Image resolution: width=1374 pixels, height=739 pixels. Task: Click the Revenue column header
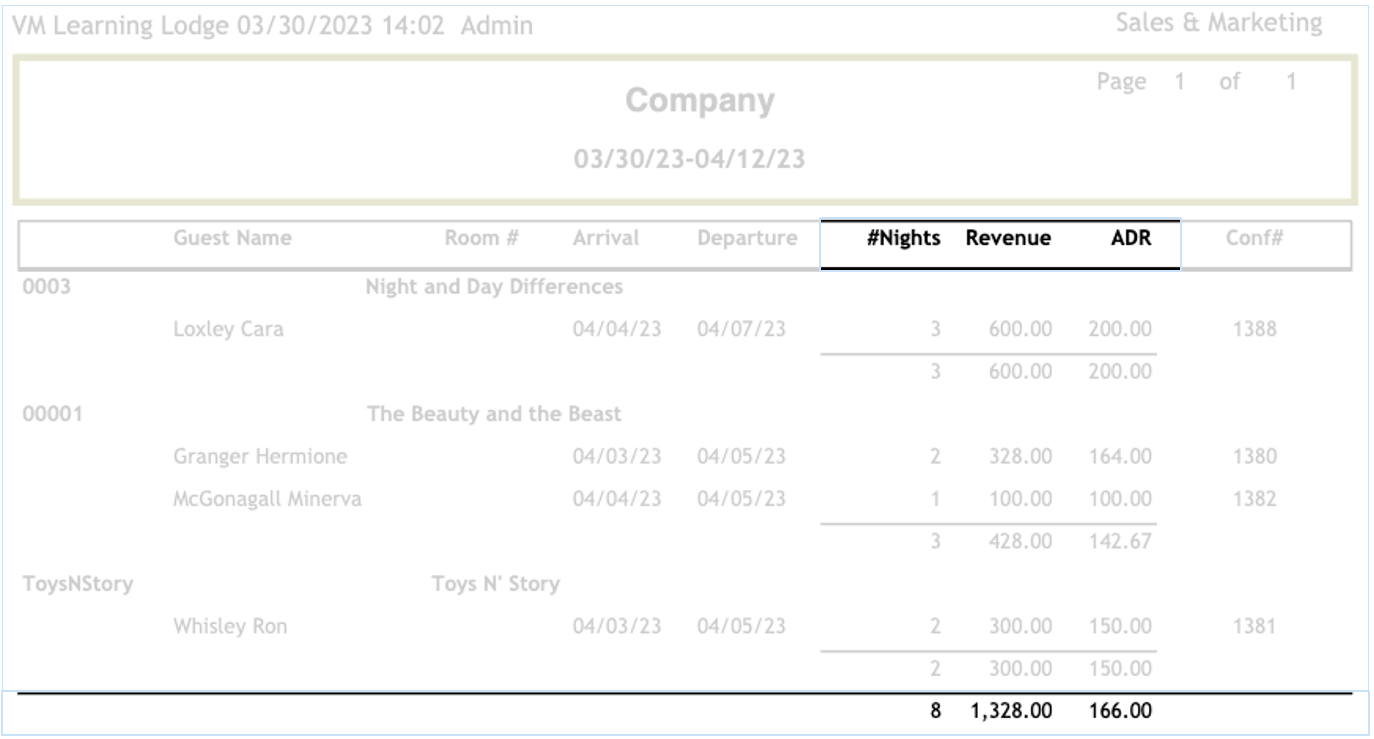point(1008,238)
